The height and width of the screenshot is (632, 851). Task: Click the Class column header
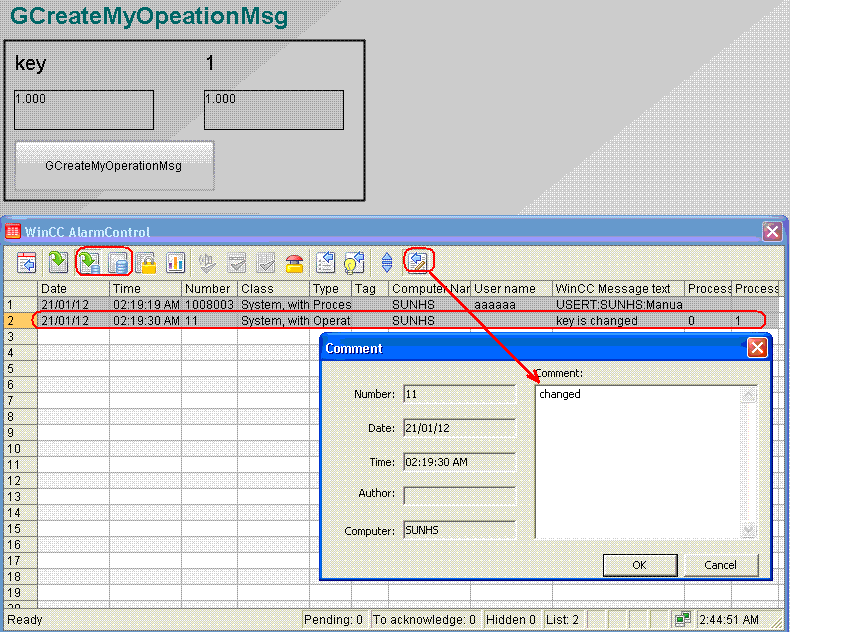click(x=274, y=288)
